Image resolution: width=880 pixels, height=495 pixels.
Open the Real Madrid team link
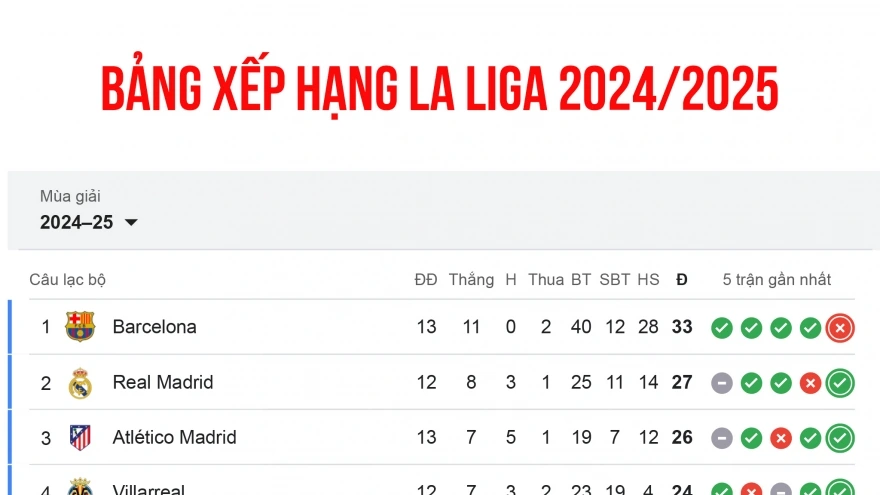[x=162, y=382]
